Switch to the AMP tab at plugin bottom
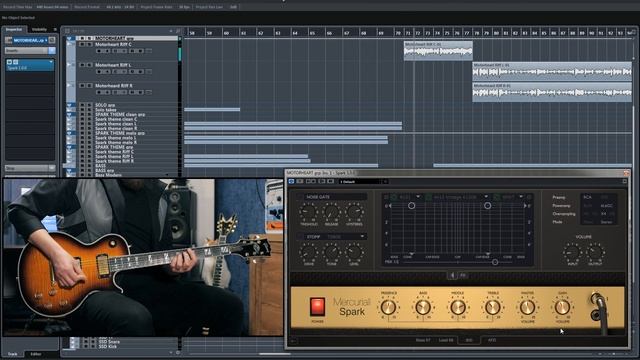 492,340
